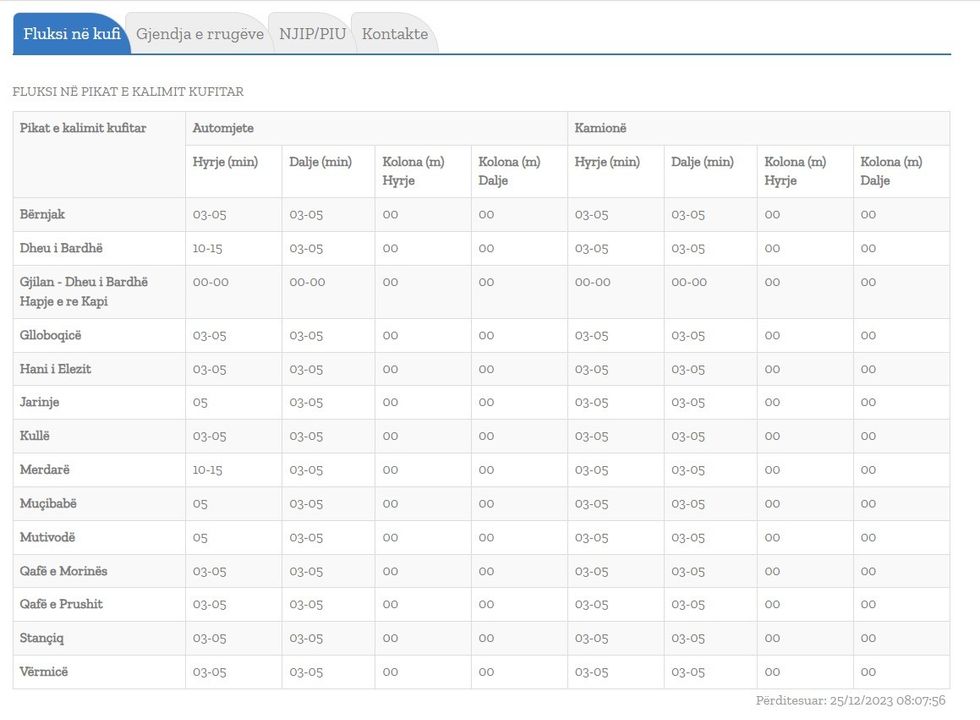Screen dimensions: 980x720
Task: Click the Automjete column group header
Action: pyautogui.click(x=223, y=128)
